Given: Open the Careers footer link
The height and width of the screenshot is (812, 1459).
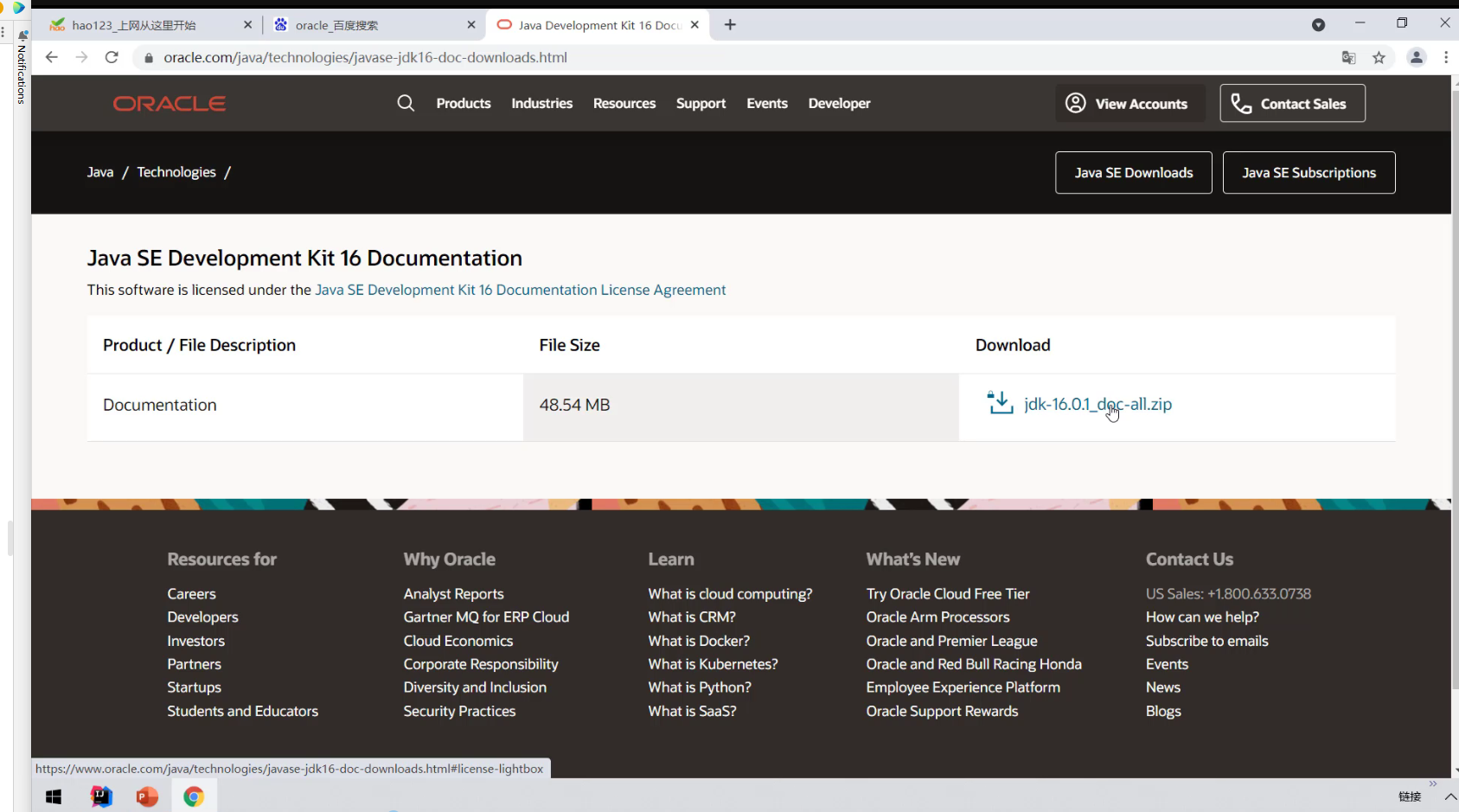Looking at the screenshot, I should (192, 594).
